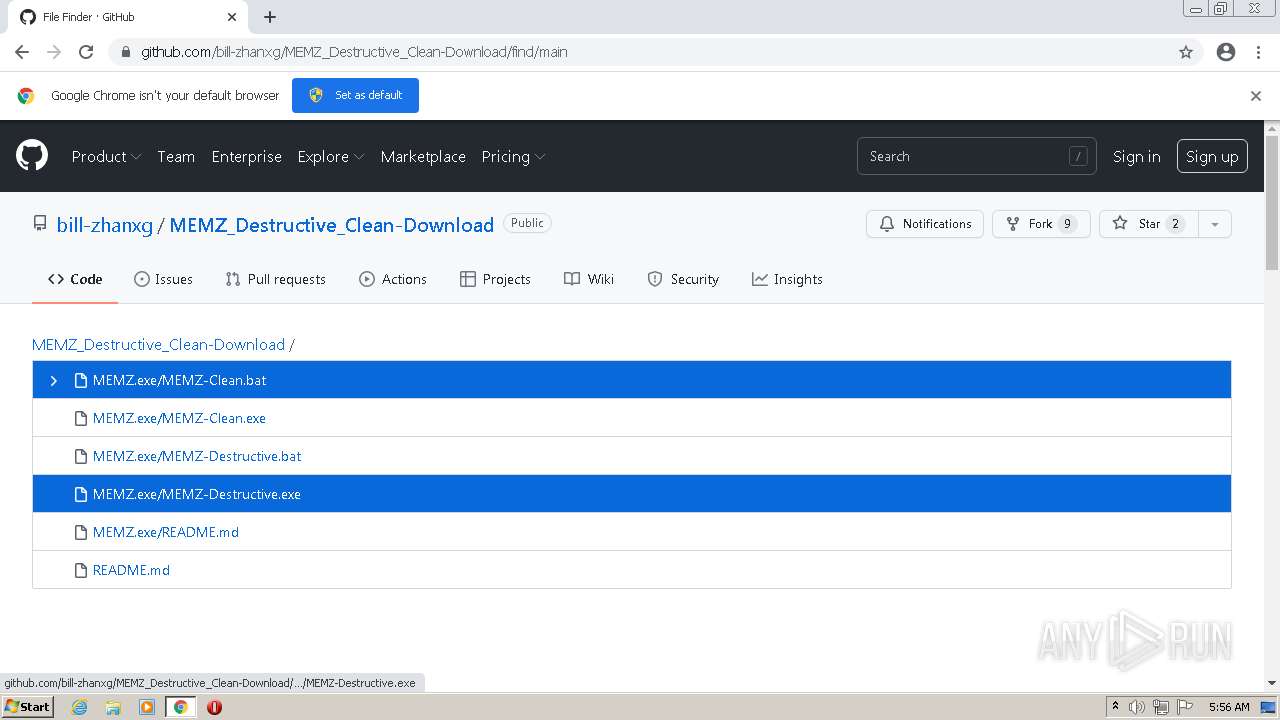Open the Star list dropdown arrow
The image size is (1280, 720).
(1214, 224)
